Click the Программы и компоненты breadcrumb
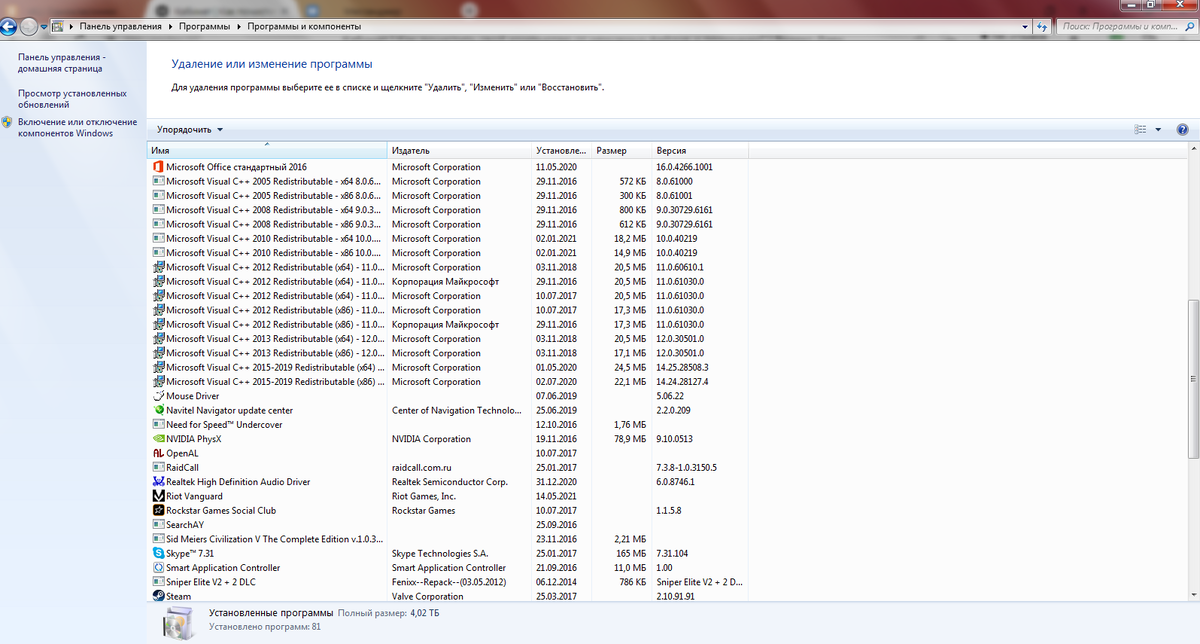The width and height of the screenshot is (1200, 644). pos(304,26)
